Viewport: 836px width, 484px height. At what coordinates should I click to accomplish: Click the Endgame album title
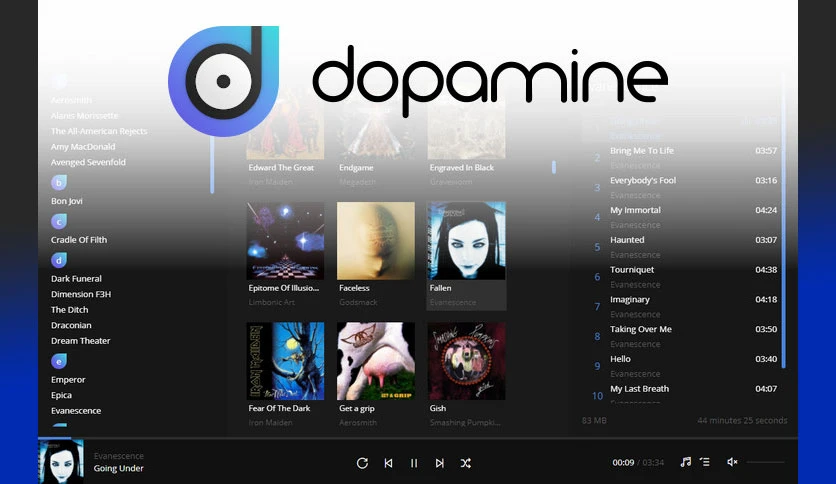(356, 167)
